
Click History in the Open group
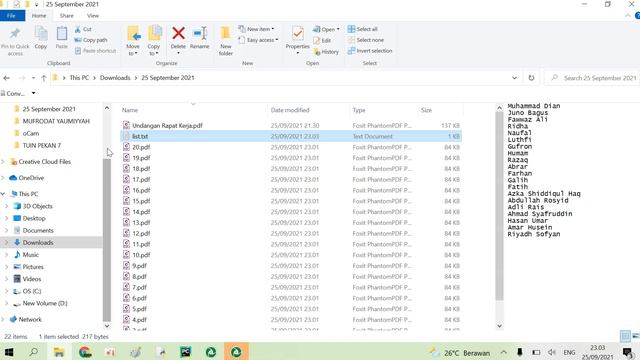click(x=326, y=52)
